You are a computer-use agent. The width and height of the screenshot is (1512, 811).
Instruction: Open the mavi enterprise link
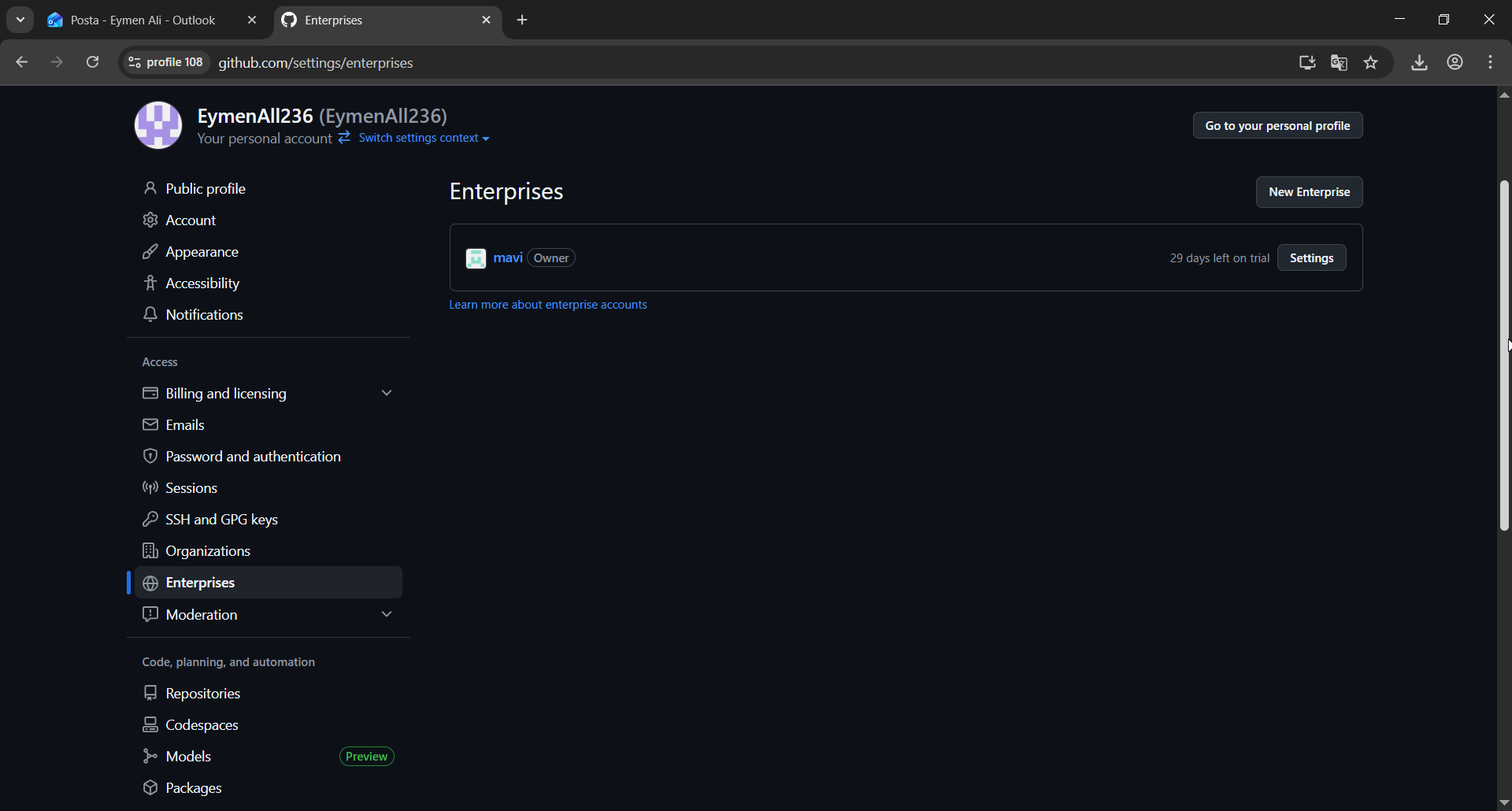coord(508,257)
